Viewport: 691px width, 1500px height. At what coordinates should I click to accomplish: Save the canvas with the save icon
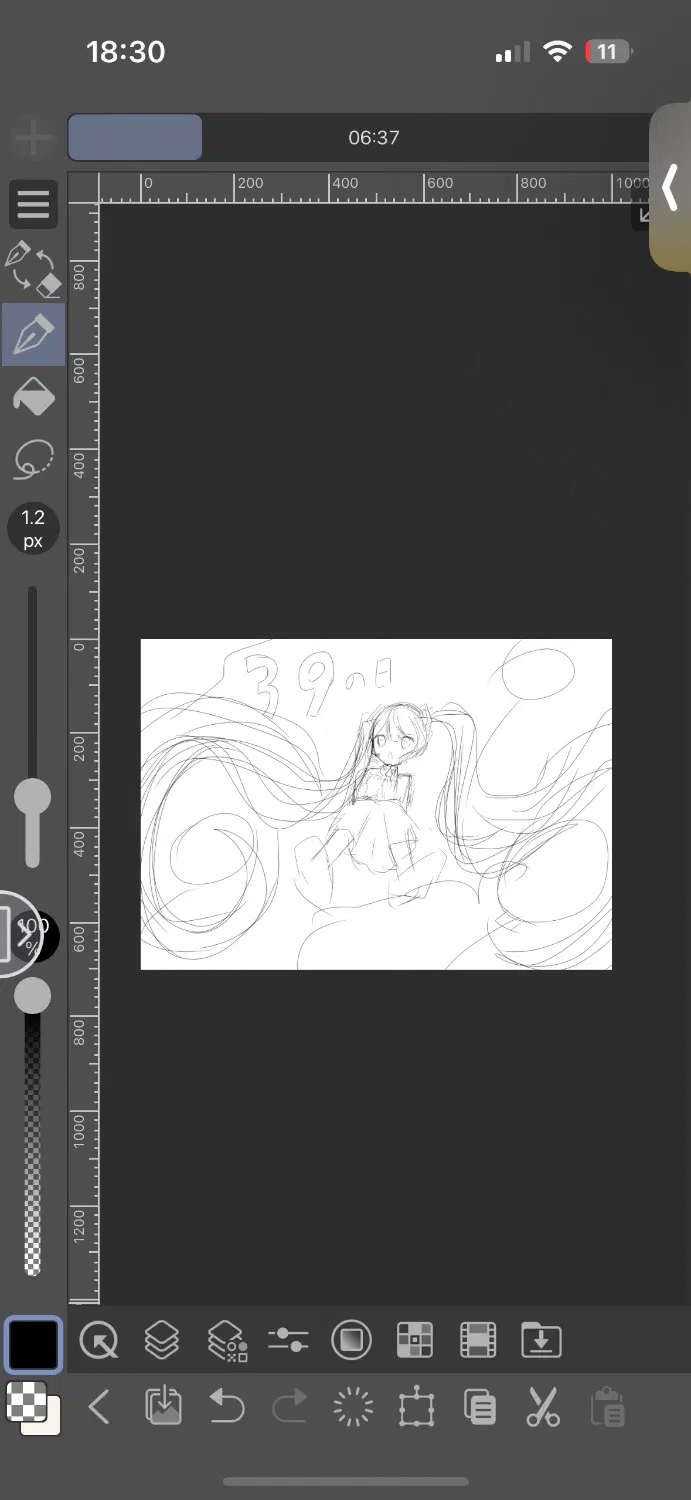pos(162,1407)
